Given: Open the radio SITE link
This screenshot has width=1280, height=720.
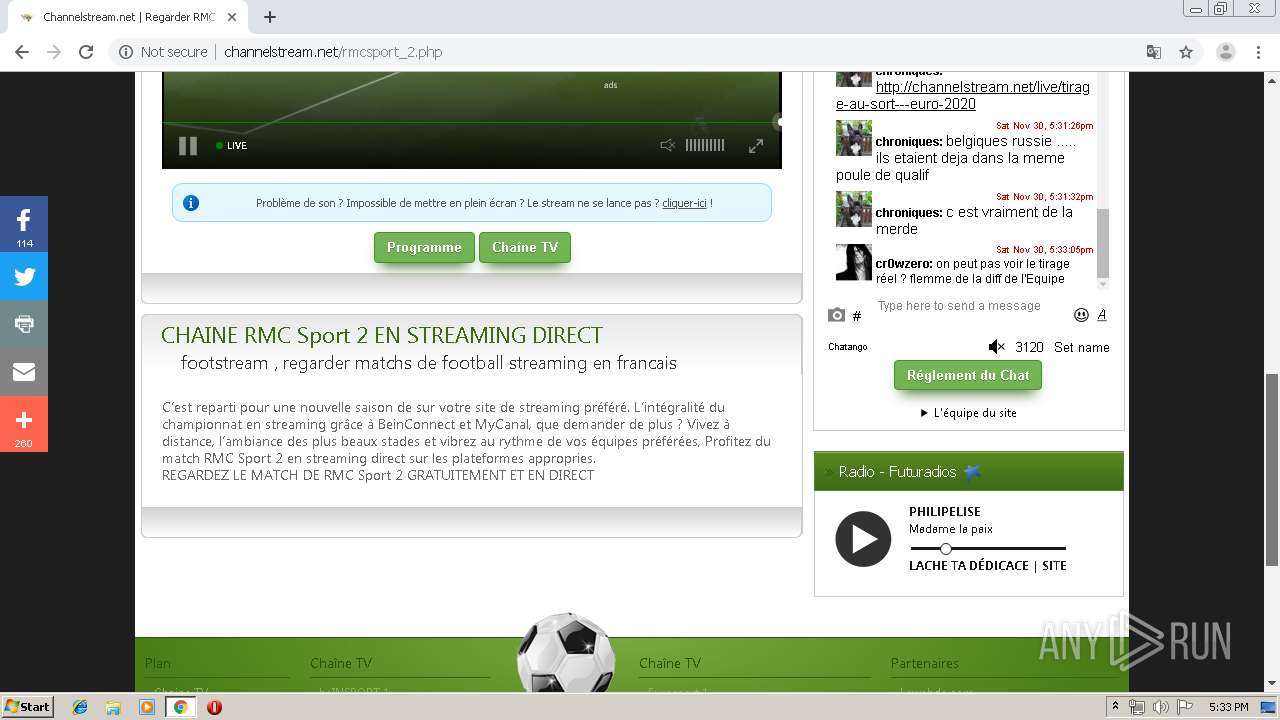Looking at the screenshot, I should point(1054,566).
